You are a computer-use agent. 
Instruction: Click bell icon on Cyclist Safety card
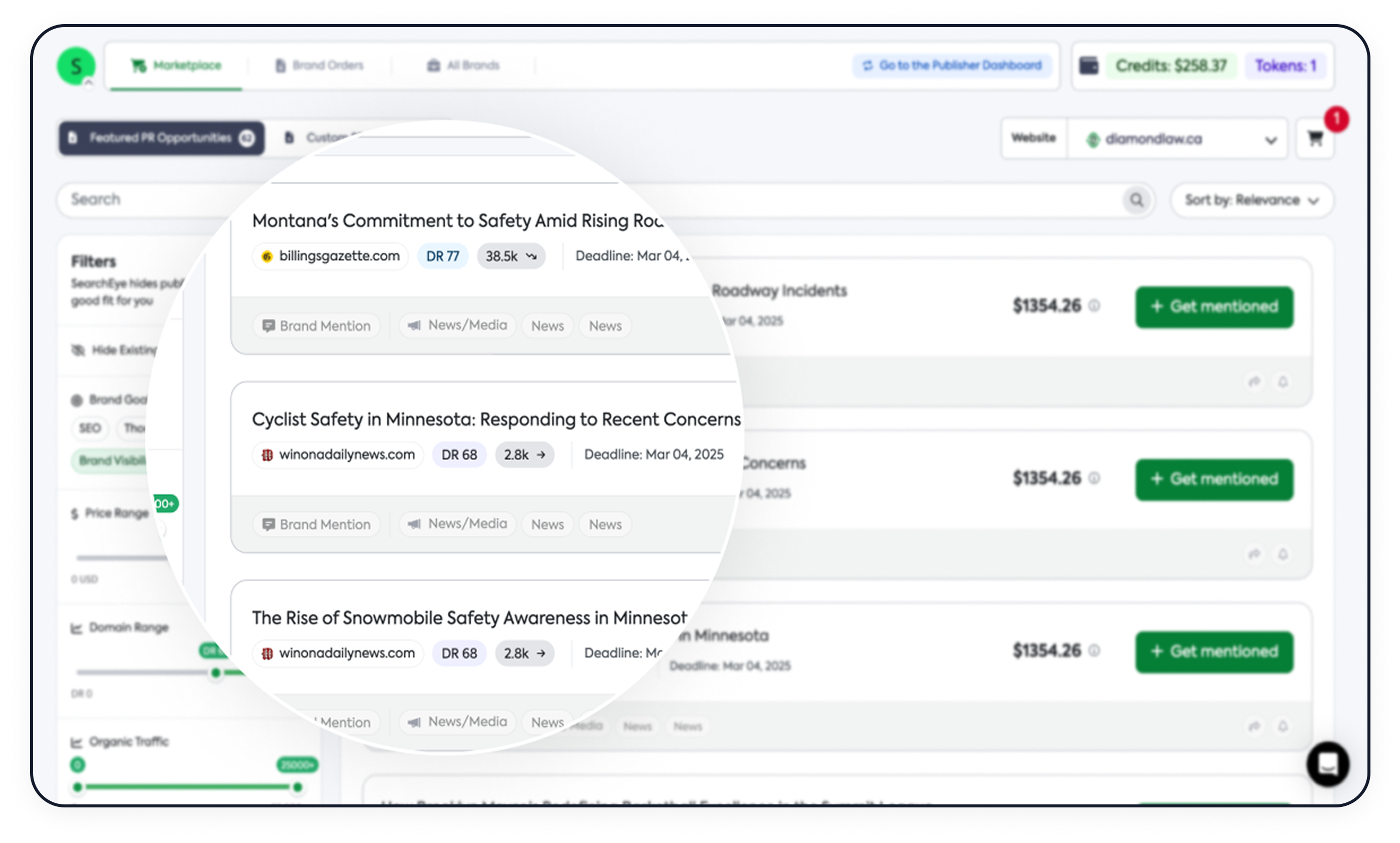click(1282, 553)
